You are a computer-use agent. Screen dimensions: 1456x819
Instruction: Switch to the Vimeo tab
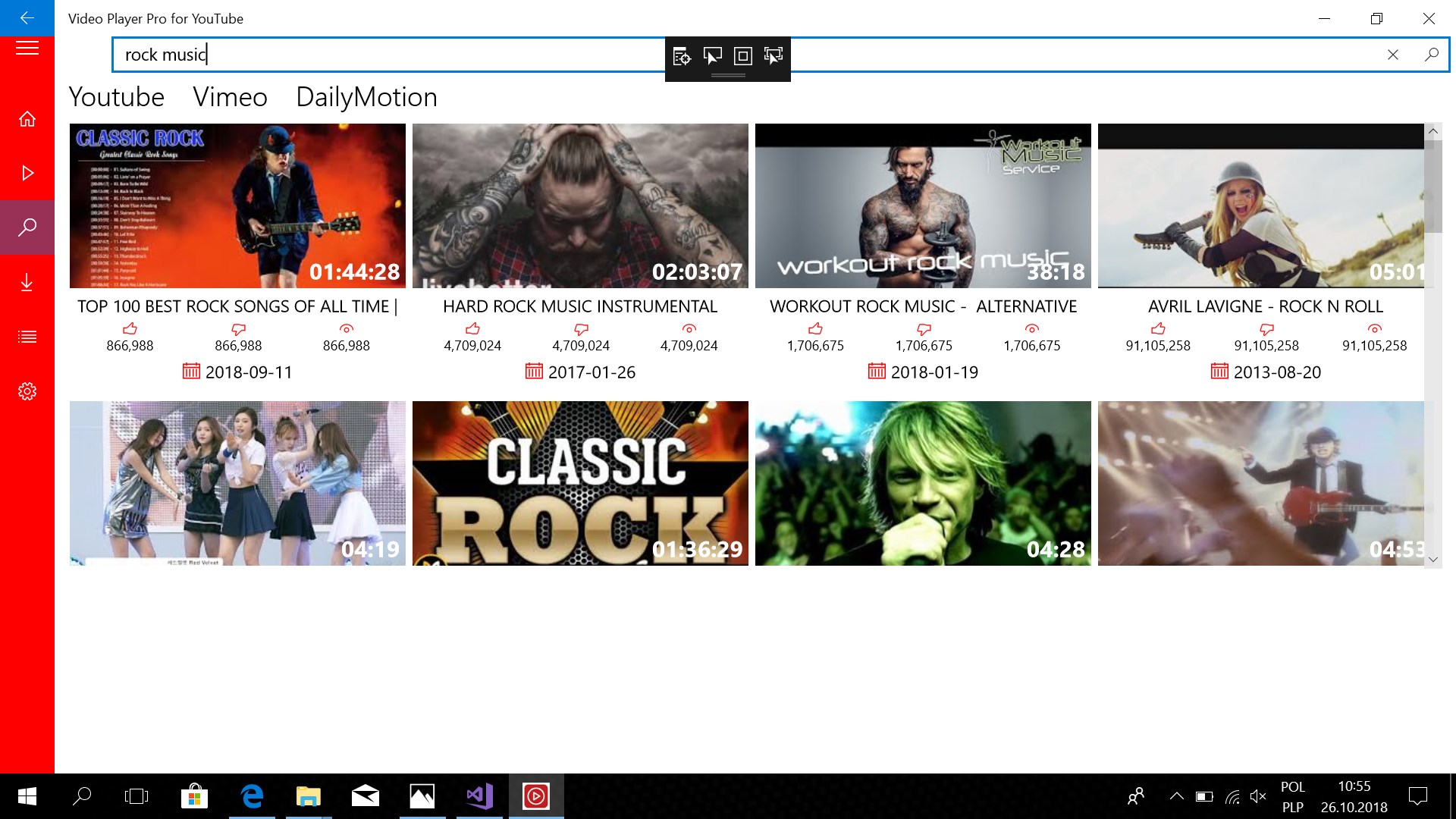(231, 97)
